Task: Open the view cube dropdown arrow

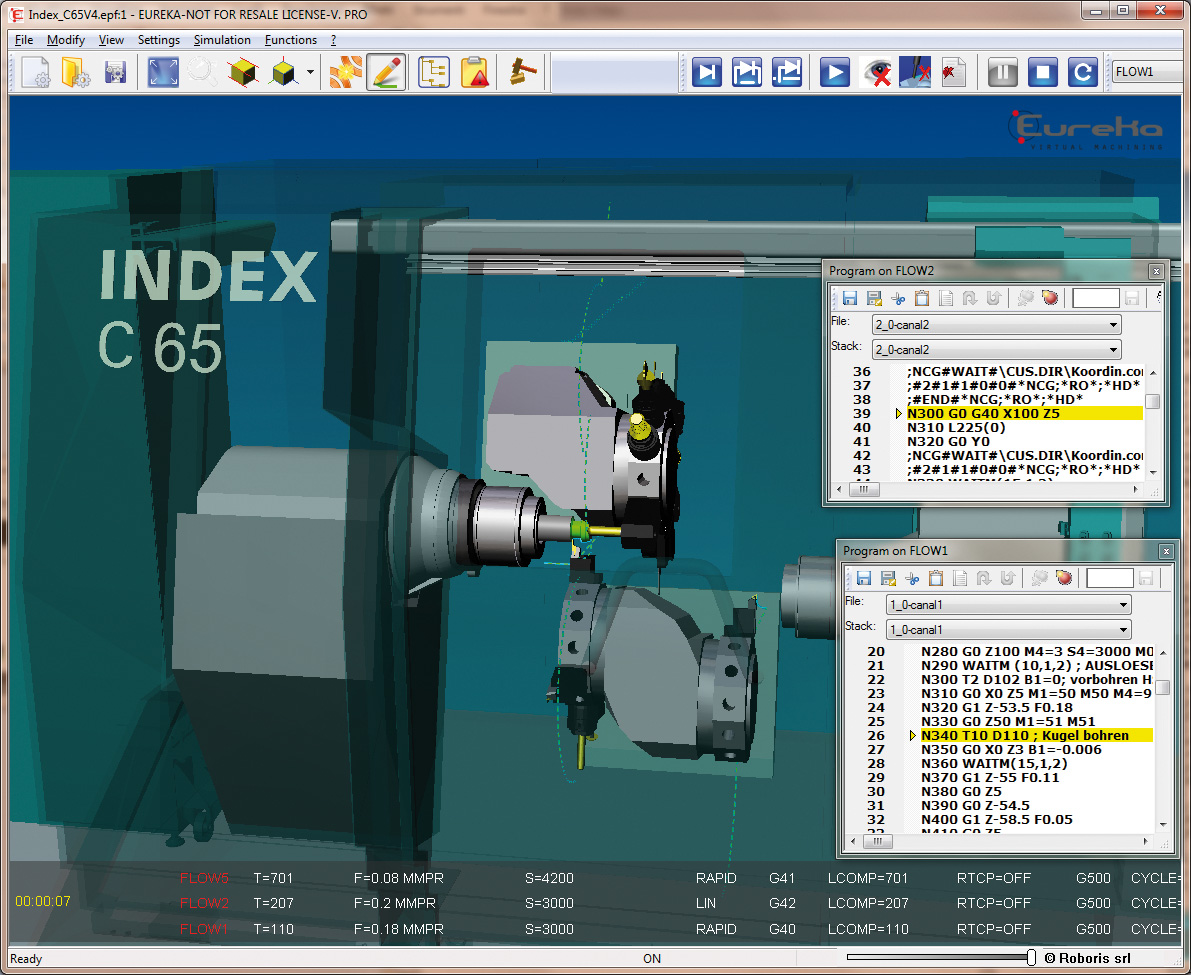Action: tap(310, 73)
